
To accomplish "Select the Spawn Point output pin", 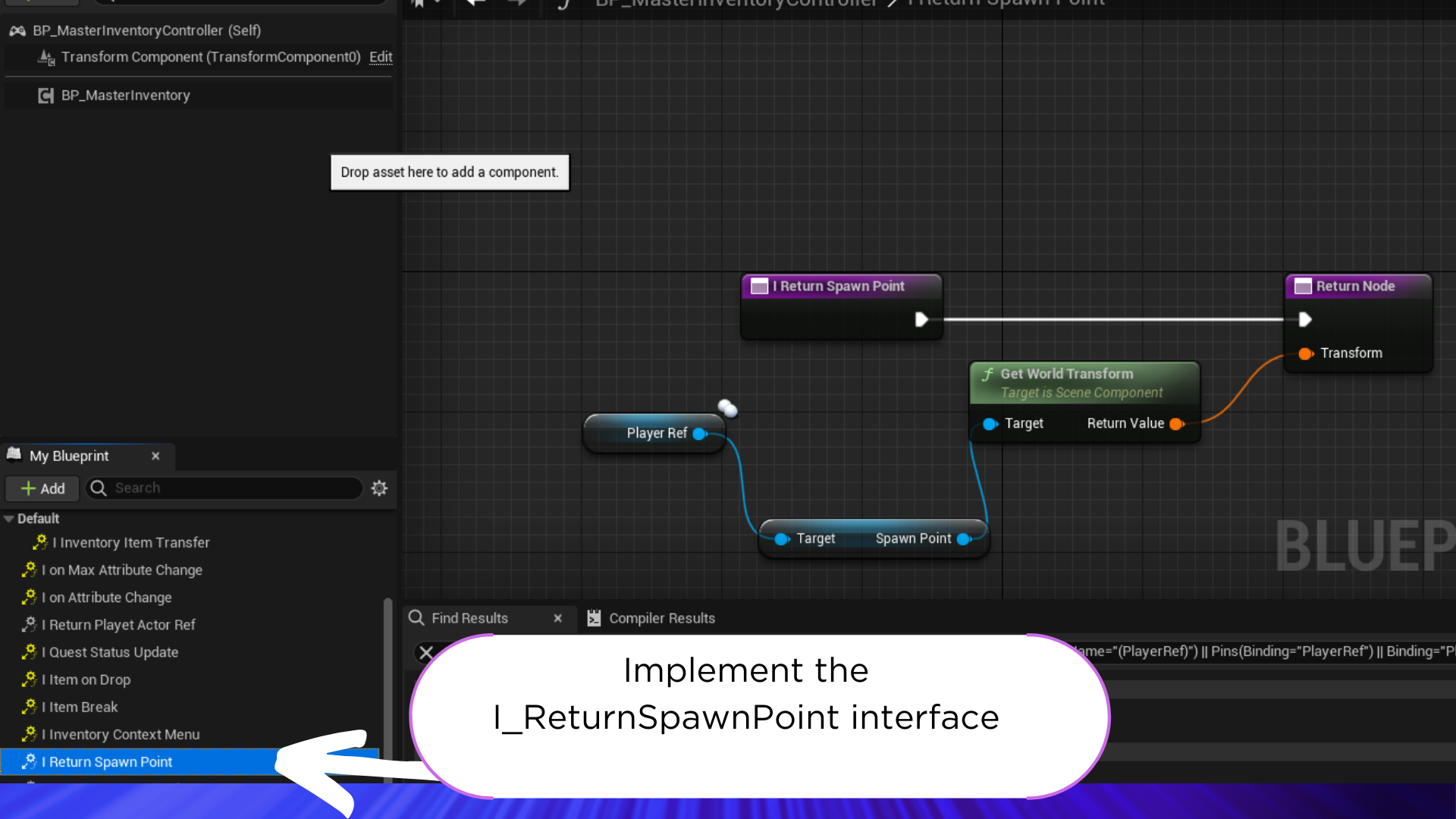I will (964, 538).
